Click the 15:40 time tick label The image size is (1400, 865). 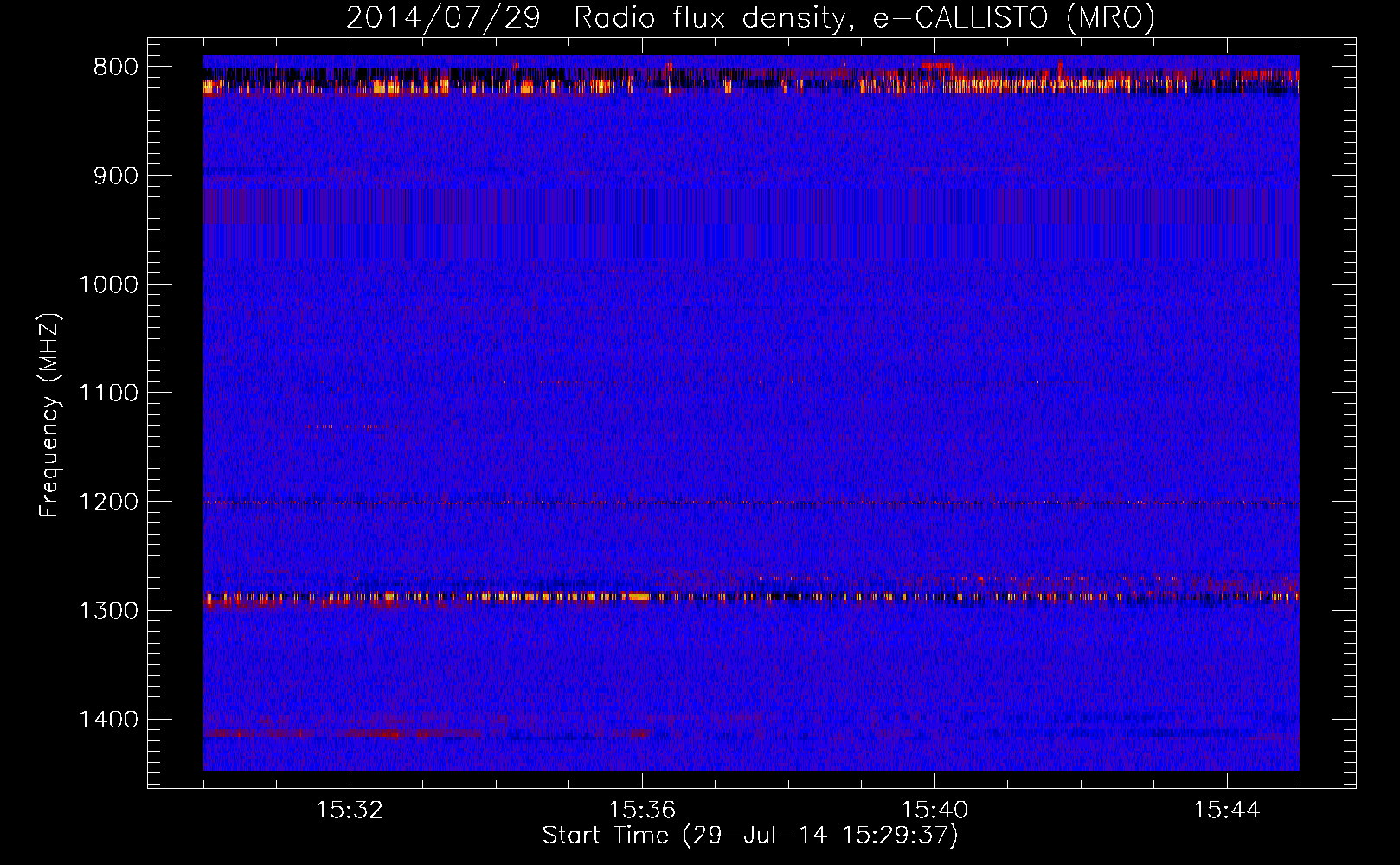click(x=934, y=811)
